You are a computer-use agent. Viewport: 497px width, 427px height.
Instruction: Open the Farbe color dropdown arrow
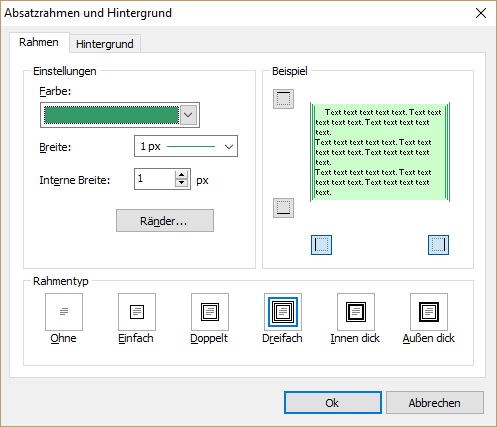188,115
